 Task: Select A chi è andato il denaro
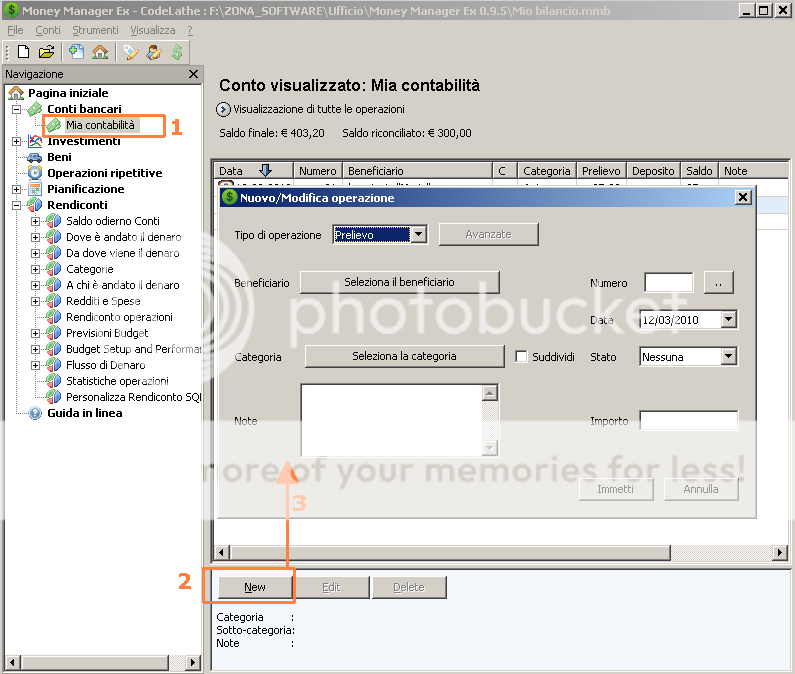[123, 285]
